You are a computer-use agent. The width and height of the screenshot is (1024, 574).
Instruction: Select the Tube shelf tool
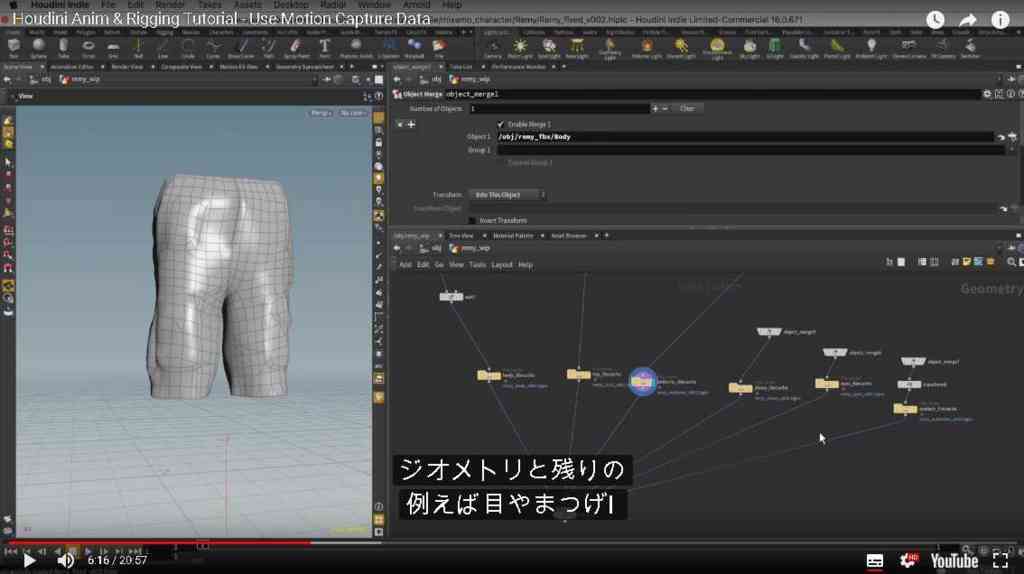coord(63,47)
